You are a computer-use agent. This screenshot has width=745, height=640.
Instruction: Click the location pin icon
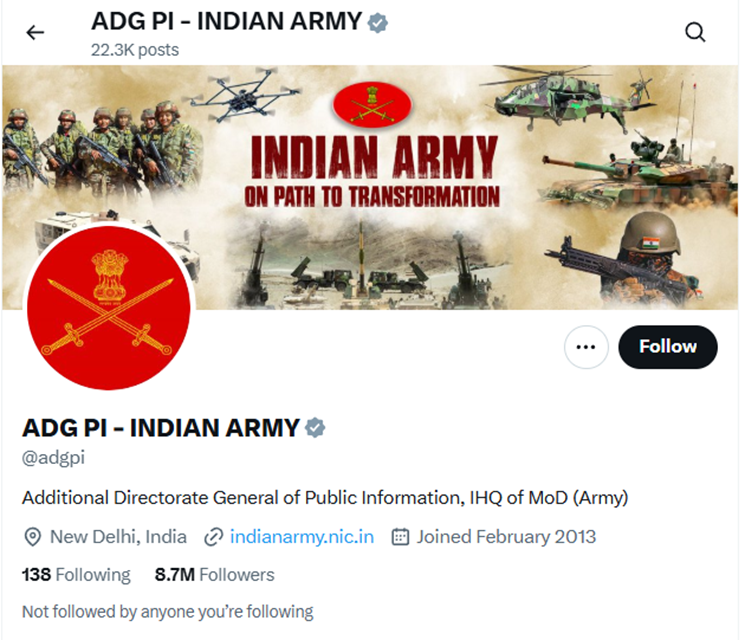tap(32, 537)
